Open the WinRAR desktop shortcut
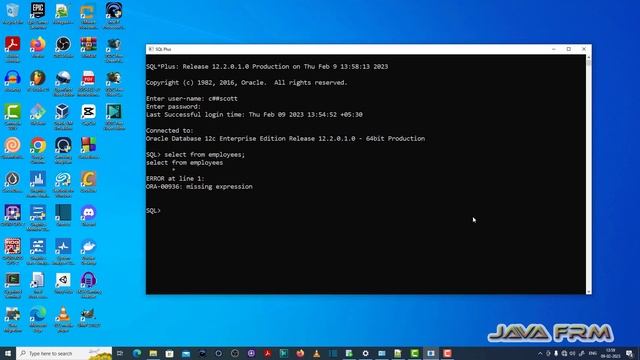The height and width of the screenshot is (360, 640). pos(89,47)
